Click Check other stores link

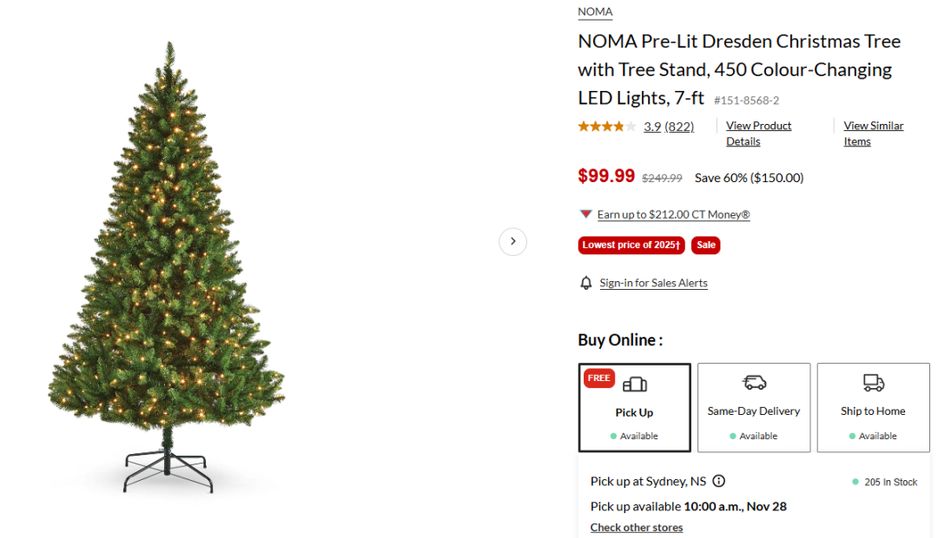point(636,527)
